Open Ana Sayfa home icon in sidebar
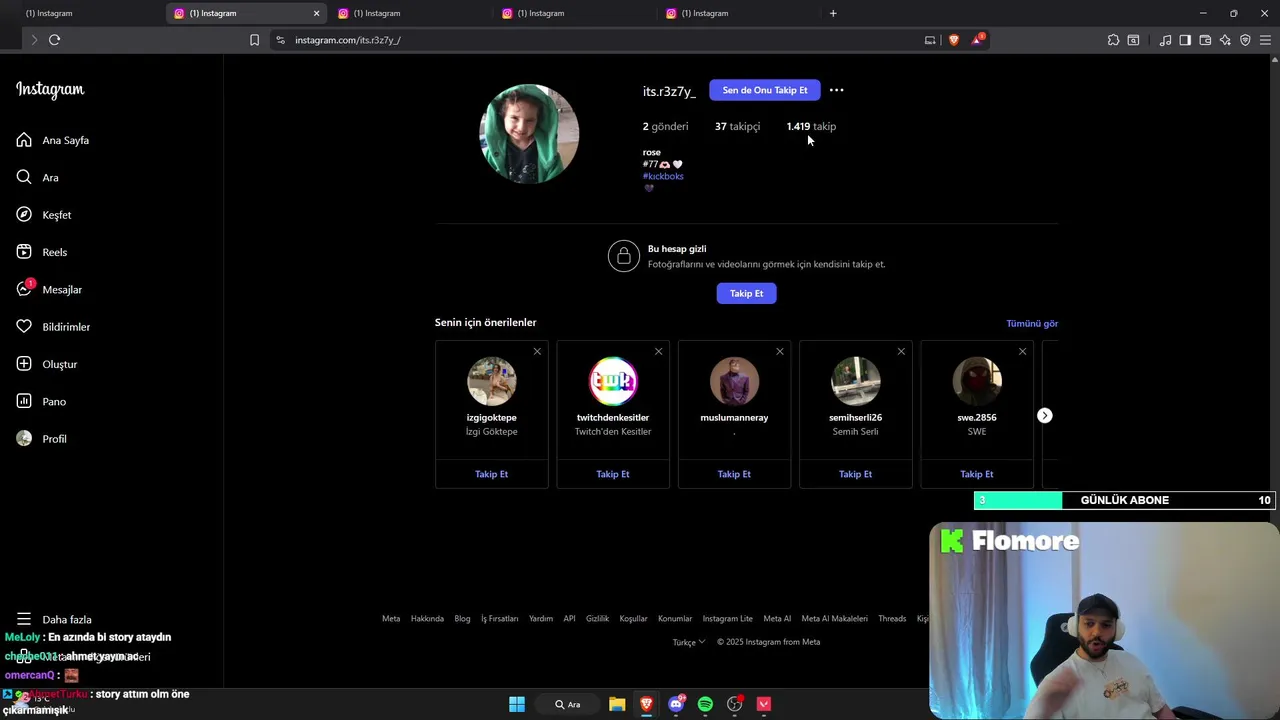Viewport: 1280px width, 720px height. tap(24, 140)
